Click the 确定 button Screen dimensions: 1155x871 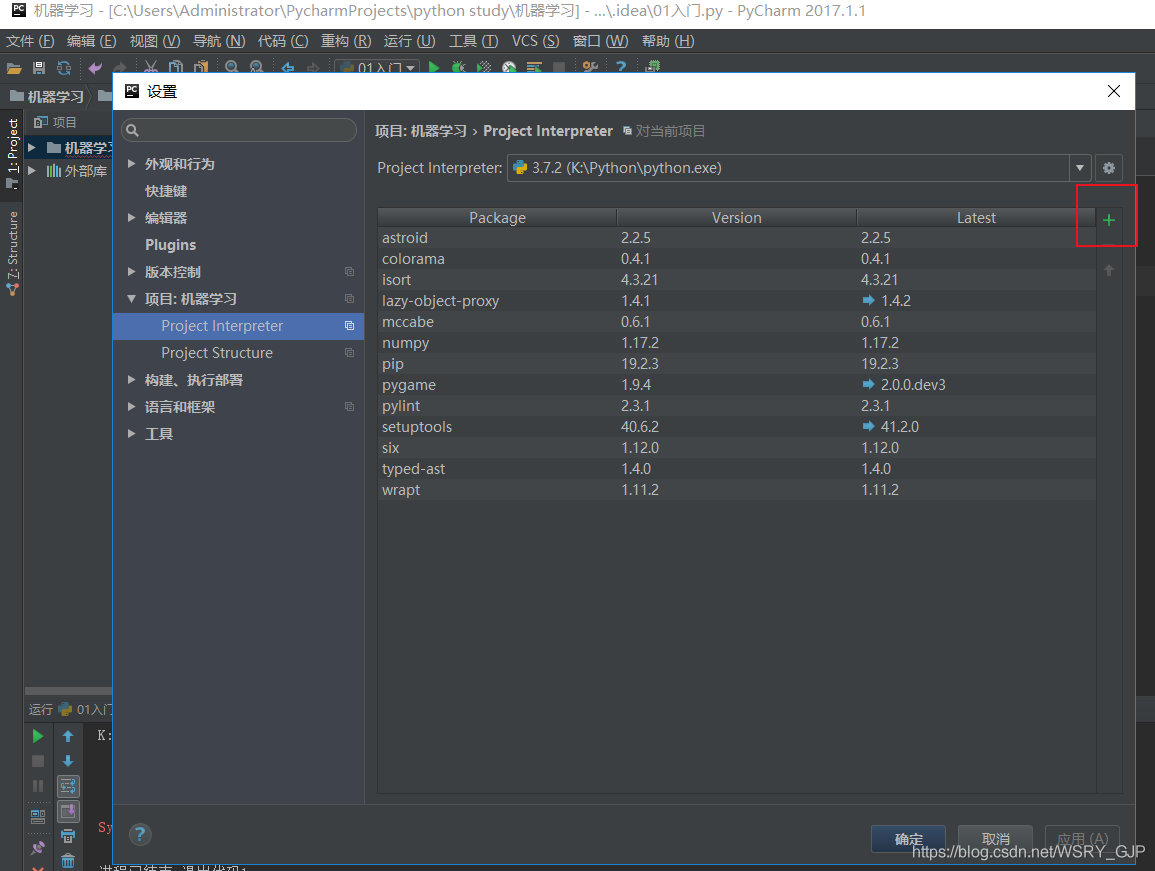tap(908, 839)
